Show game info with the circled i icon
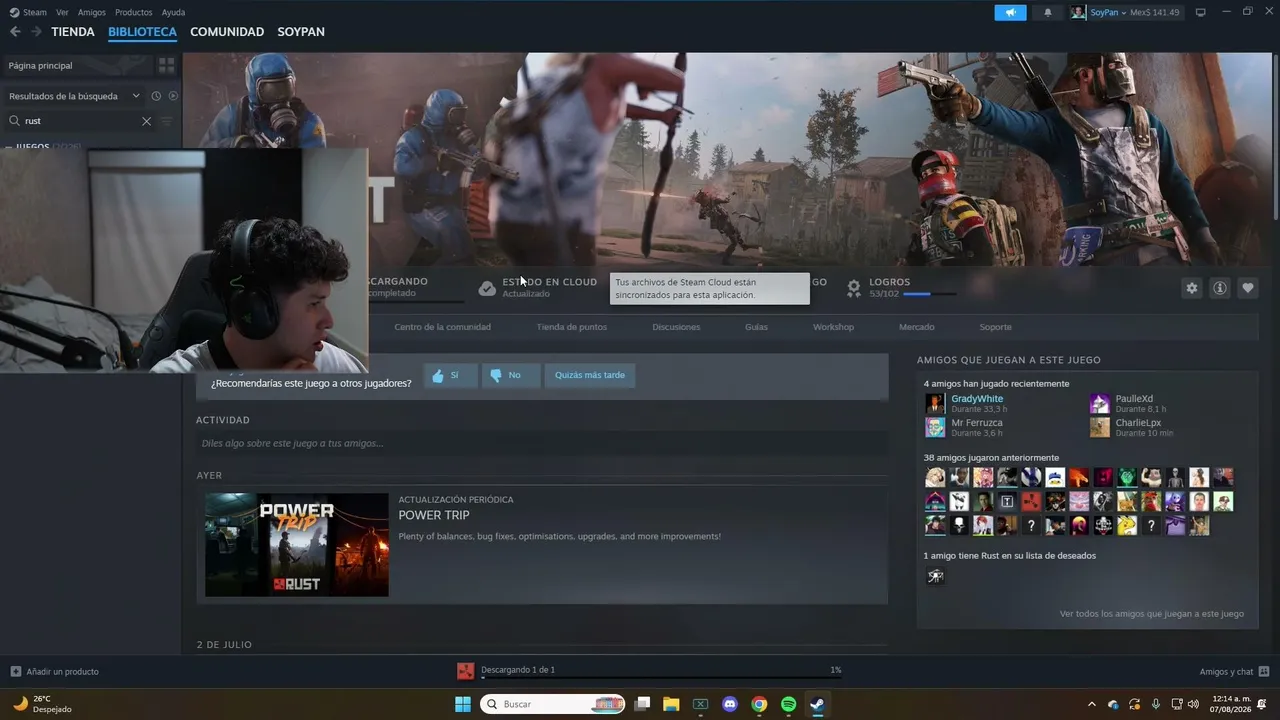 [x=1220, y=288]
